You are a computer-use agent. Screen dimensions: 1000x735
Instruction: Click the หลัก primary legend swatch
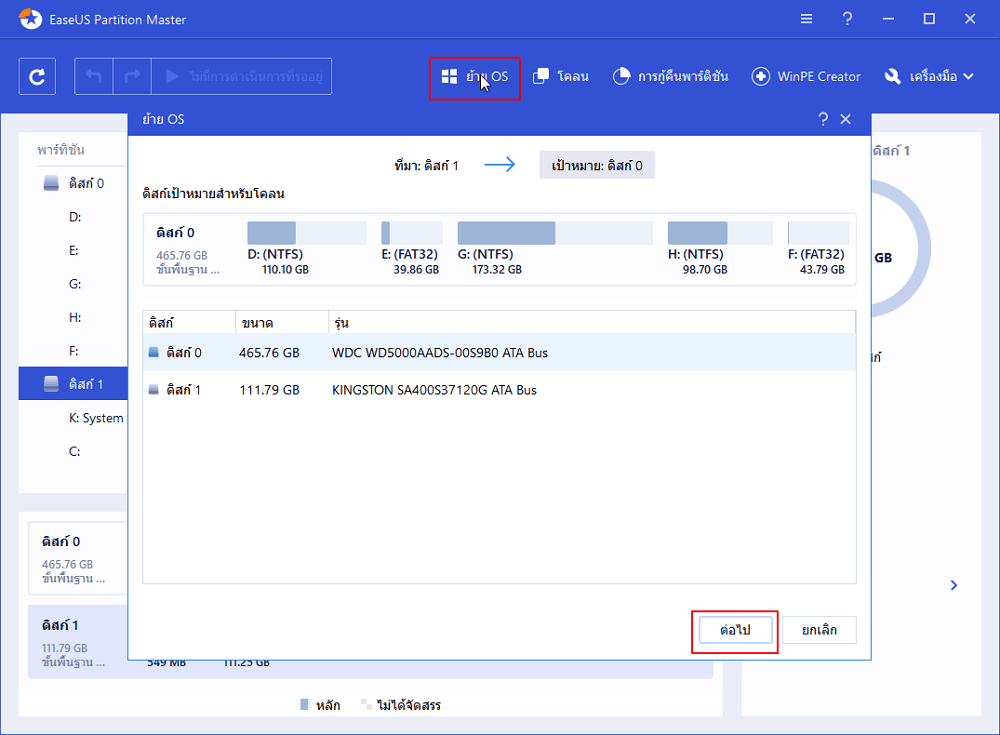(x=305, y=704)
